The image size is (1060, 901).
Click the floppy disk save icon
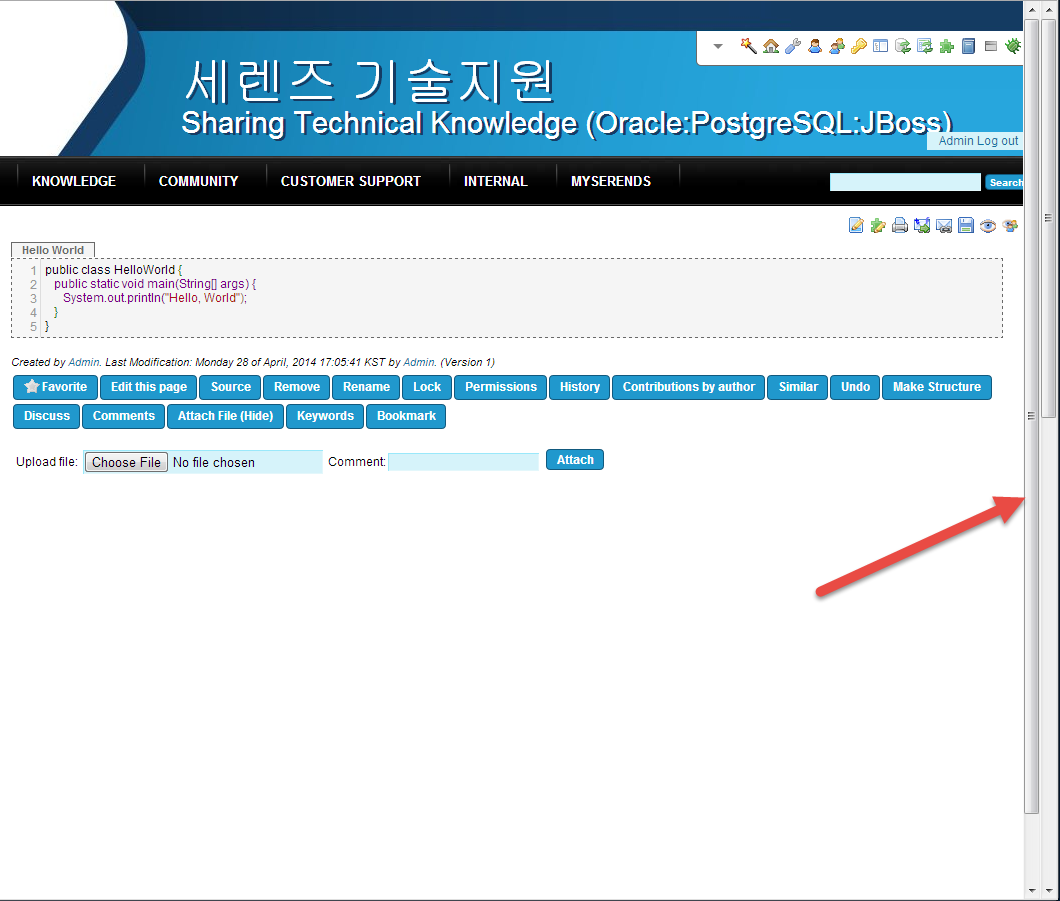coord(966,225)
